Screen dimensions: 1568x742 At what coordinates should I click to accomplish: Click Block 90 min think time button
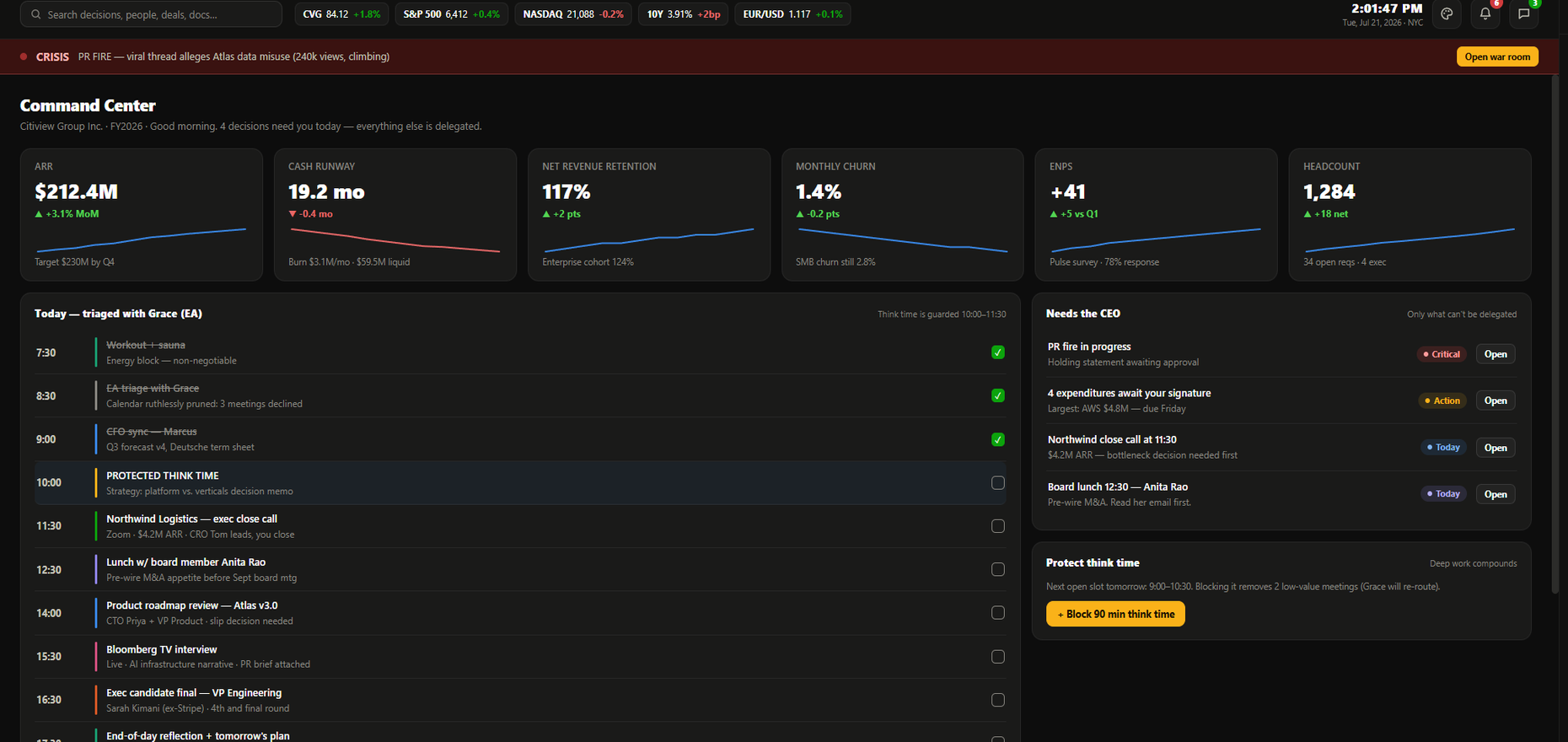tap(1115, 614)
